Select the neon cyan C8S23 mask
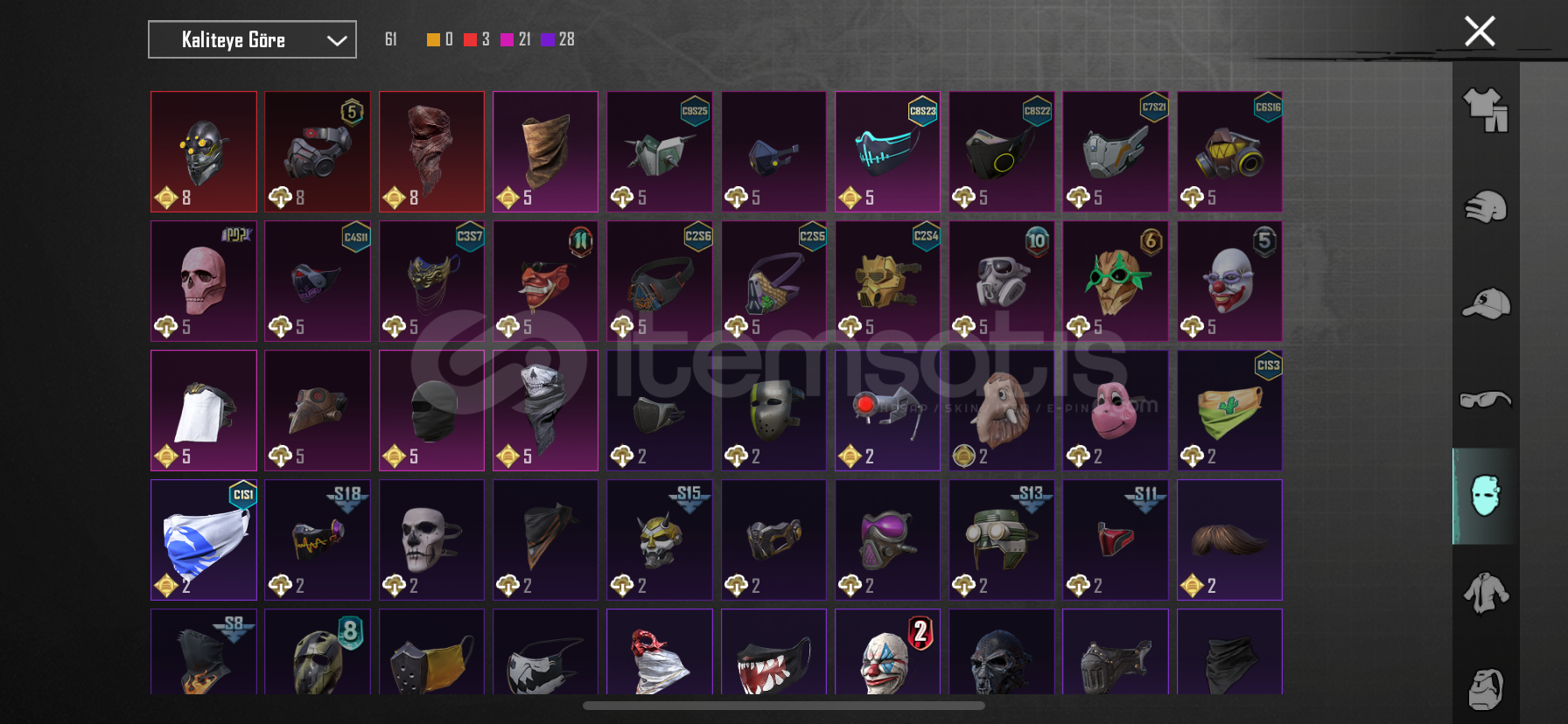The image size is (1568, 724). pos(887,151)
